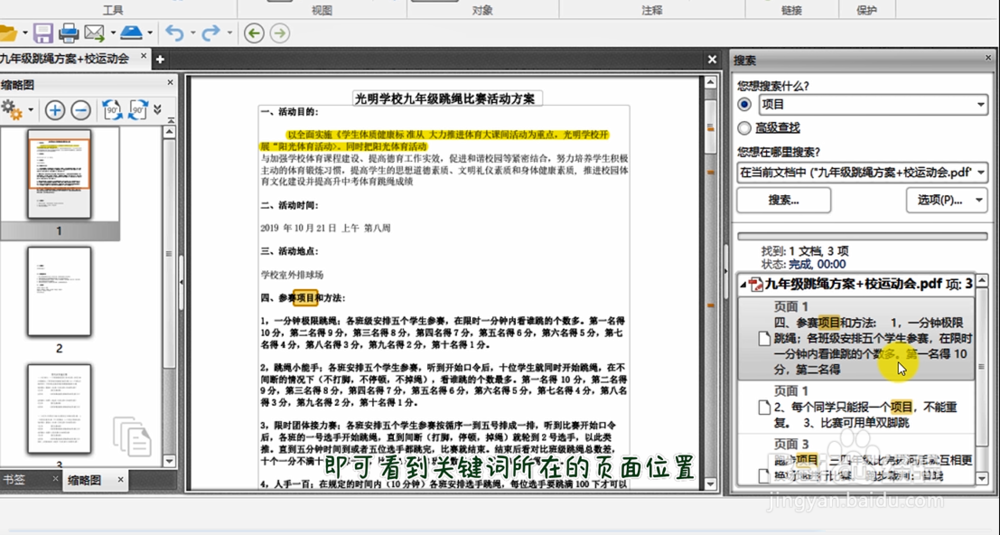This screenshot has width=1000, height=535.
Task: Rotate page 90 degrees clockwise
Action: coord(138,110)
